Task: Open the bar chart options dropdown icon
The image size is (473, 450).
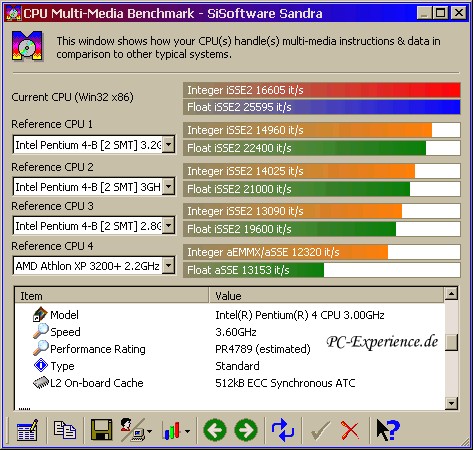Action: [176, 430]
